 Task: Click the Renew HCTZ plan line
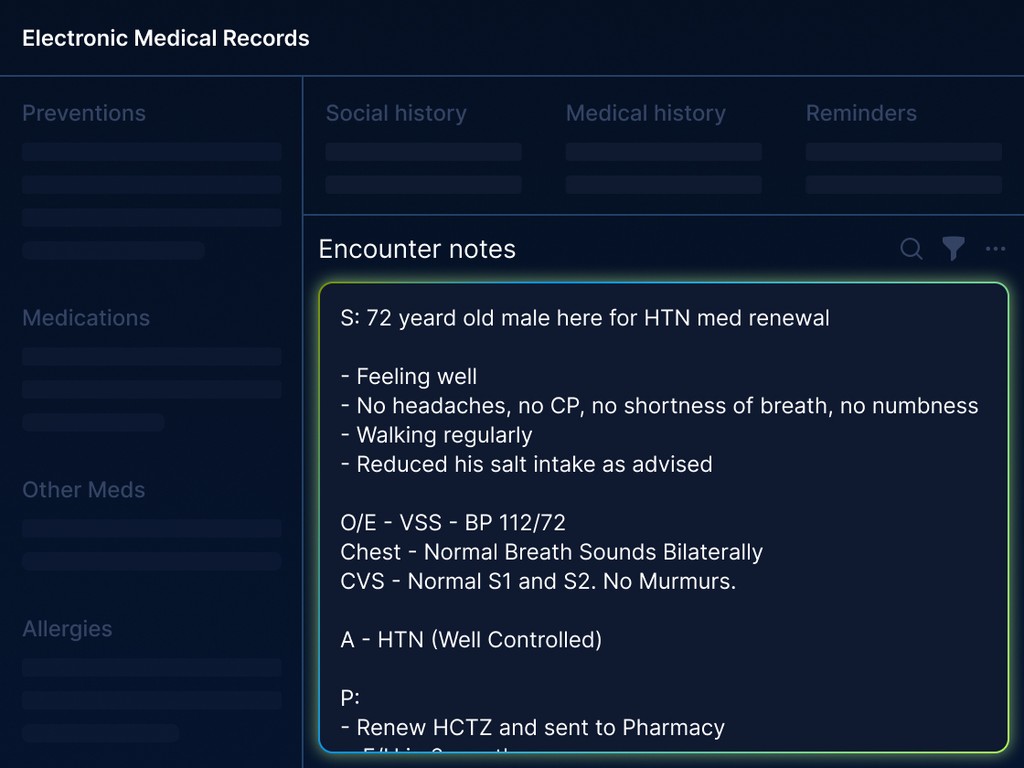[x=531, y=727]
